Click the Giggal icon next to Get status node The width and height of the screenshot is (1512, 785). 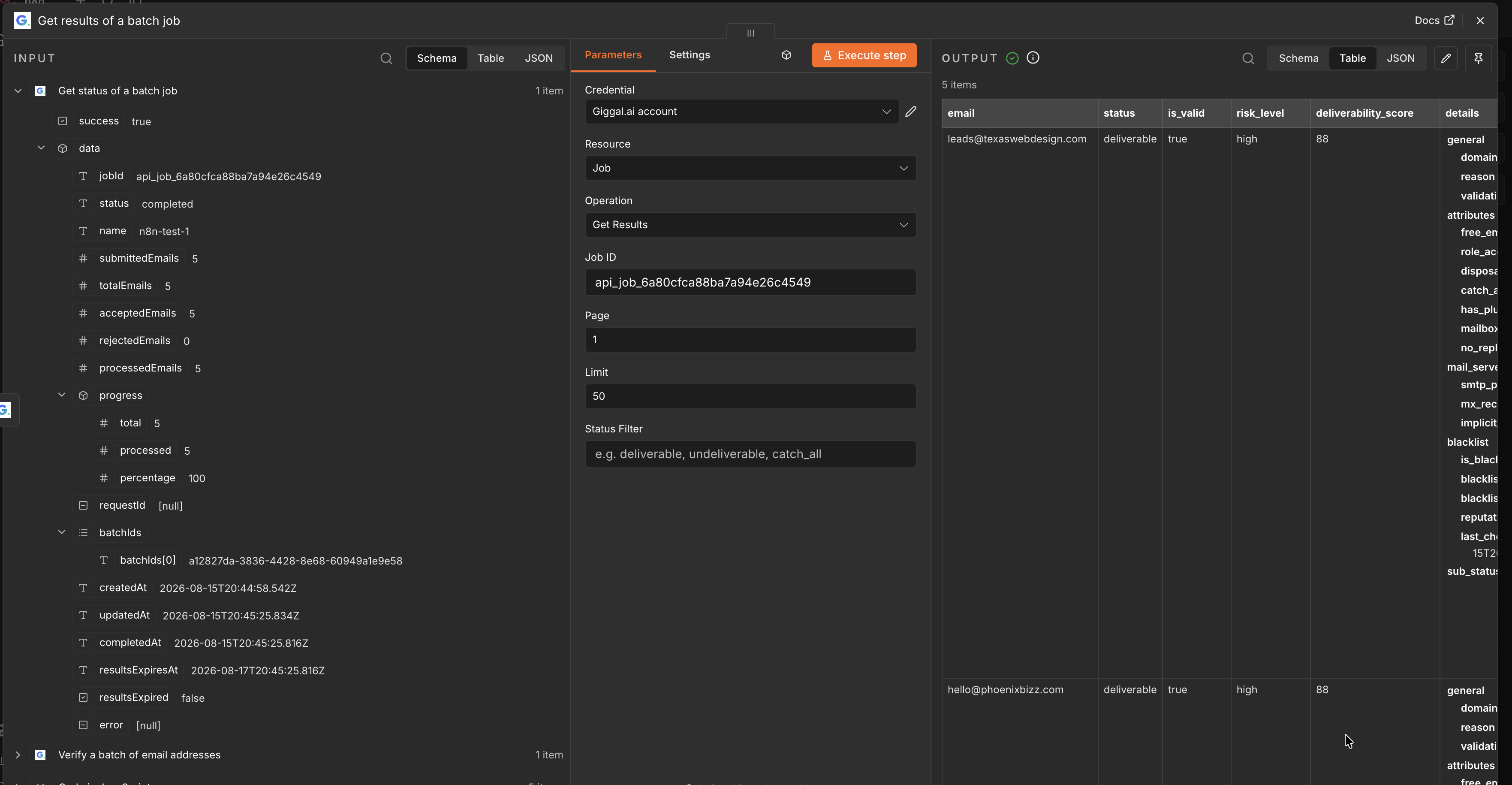point(40,91)
